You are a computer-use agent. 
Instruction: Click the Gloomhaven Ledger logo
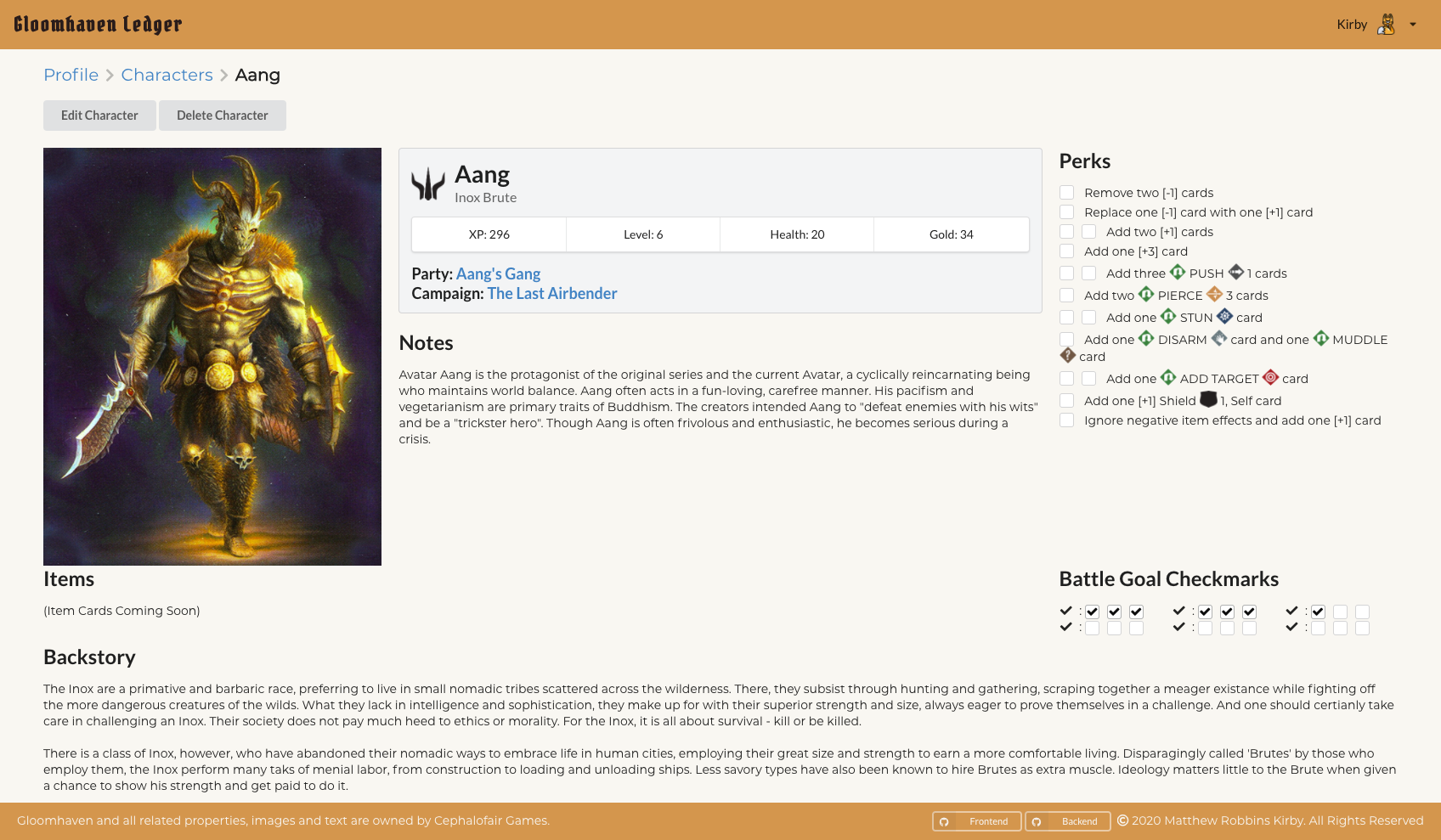pyautogui.click(x=98, y=24)
